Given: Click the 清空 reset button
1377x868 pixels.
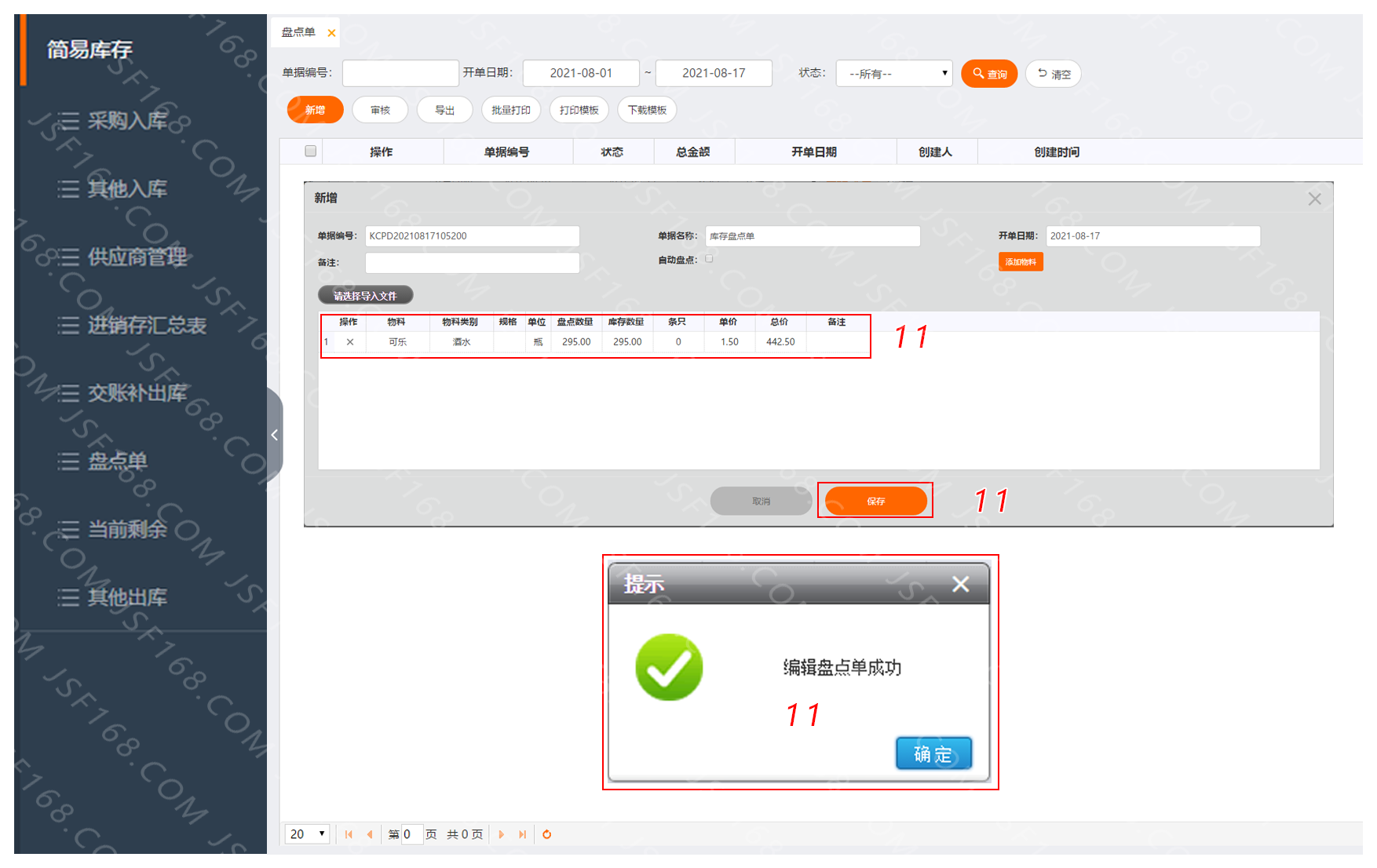Looking at the screenshot, I should click(1054, 74).
